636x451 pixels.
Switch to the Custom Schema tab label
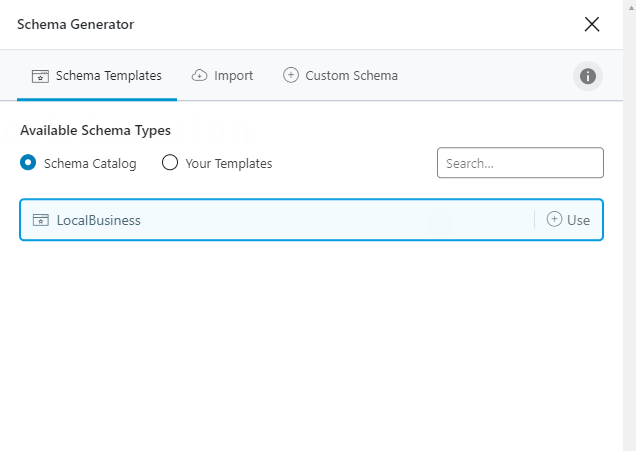351,76
